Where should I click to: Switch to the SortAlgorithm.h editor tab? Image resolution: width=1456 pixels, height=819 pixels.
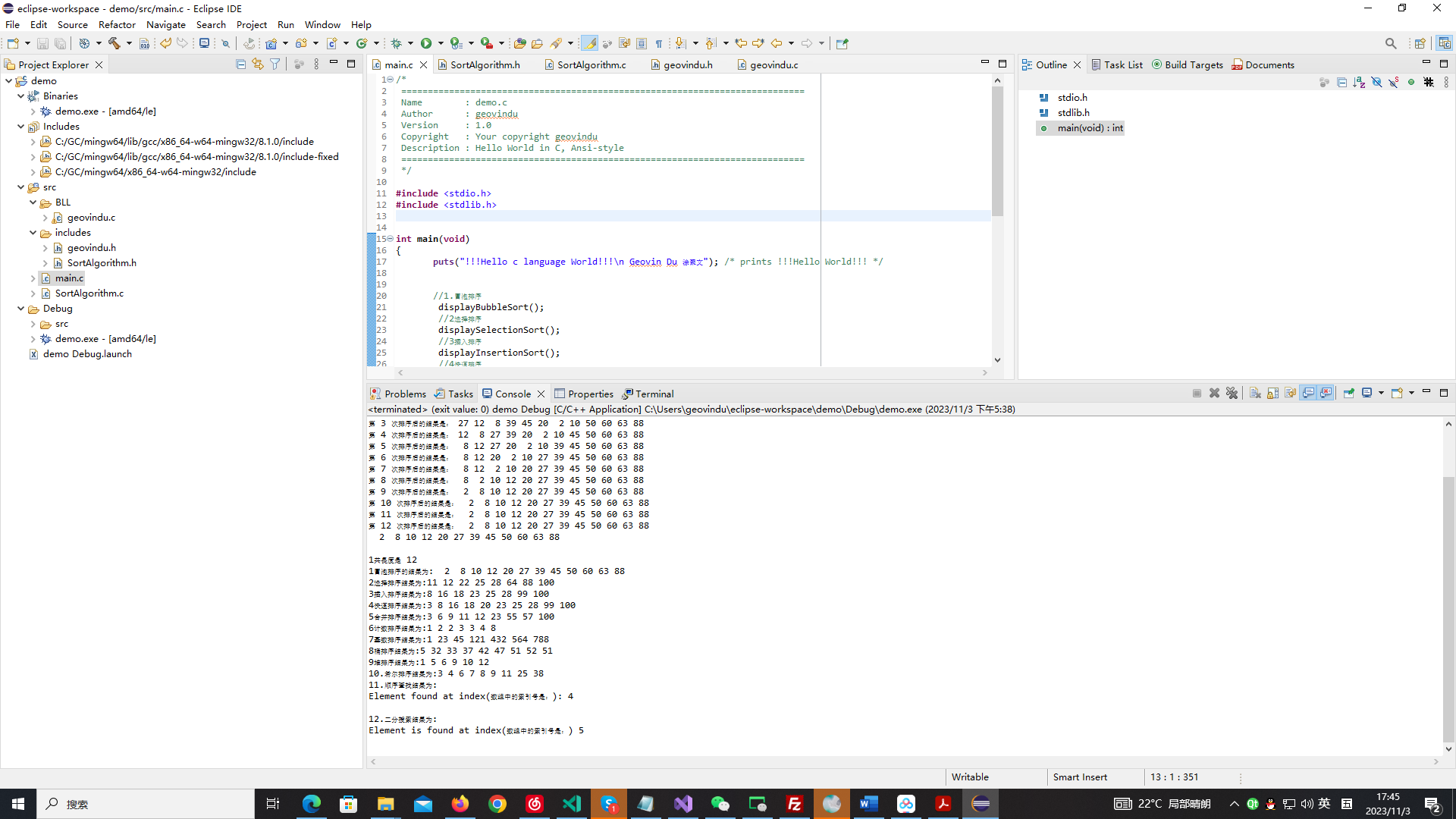pyautogui.click(x=485, y=64)
